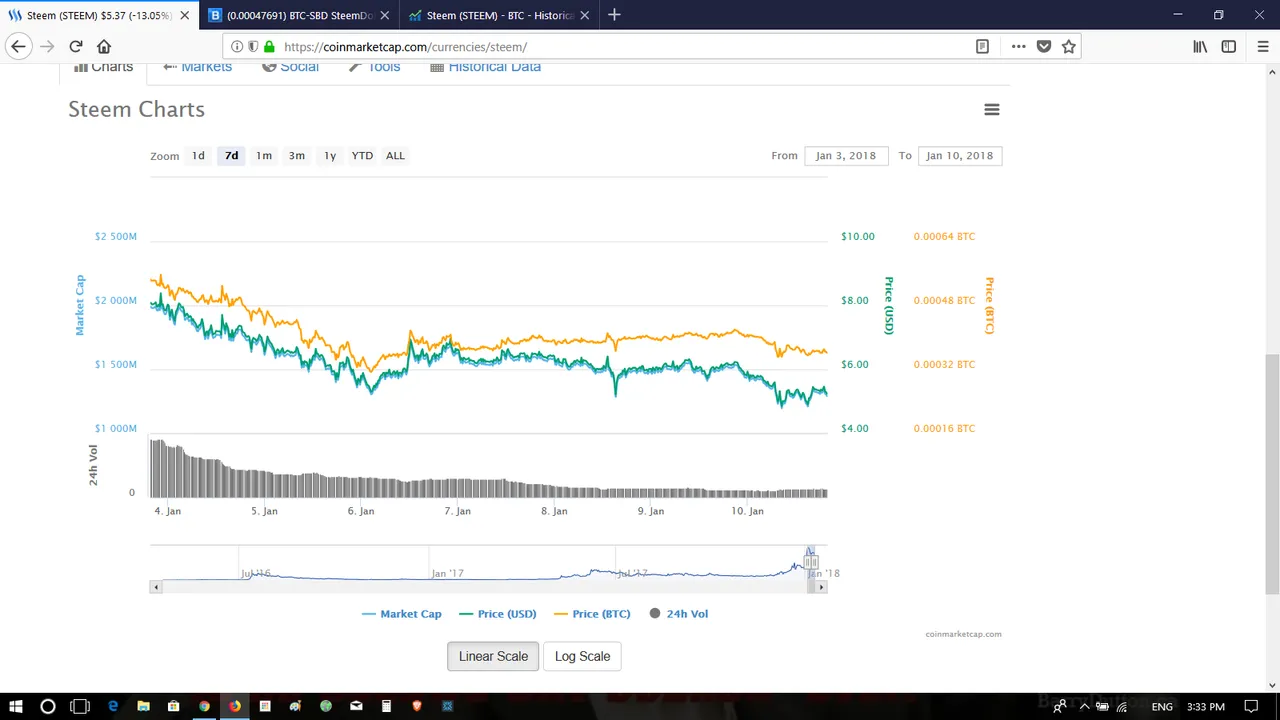The image size is (1280, 720).
Task: Open Chrome from taskbar
Action: click(x=204, y=706)
